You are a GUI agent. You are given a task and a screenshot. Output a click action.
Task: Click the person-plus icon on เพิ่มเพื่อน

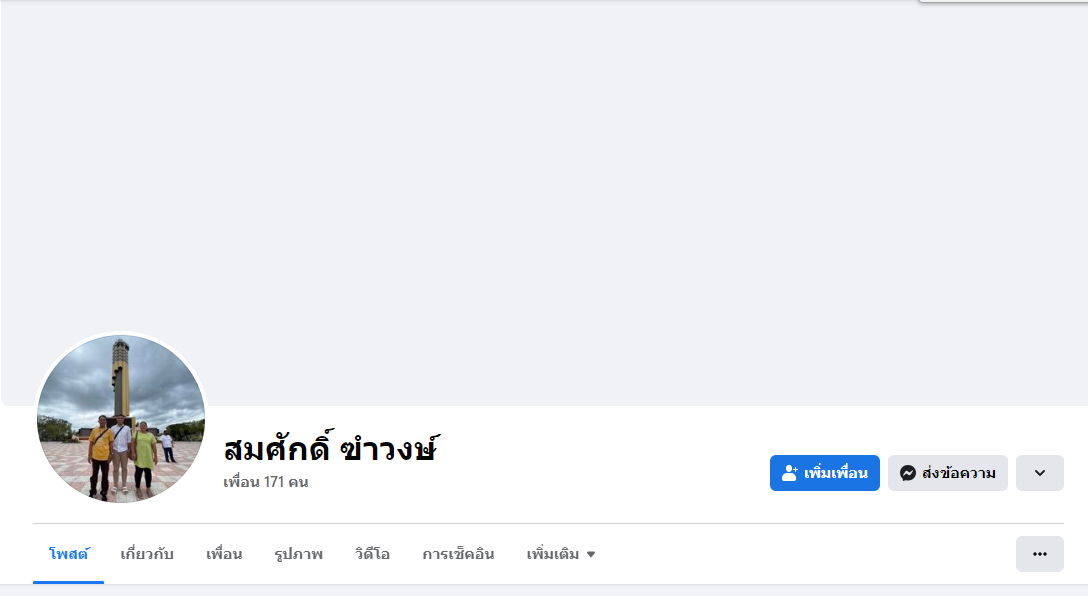pos(789,473)
